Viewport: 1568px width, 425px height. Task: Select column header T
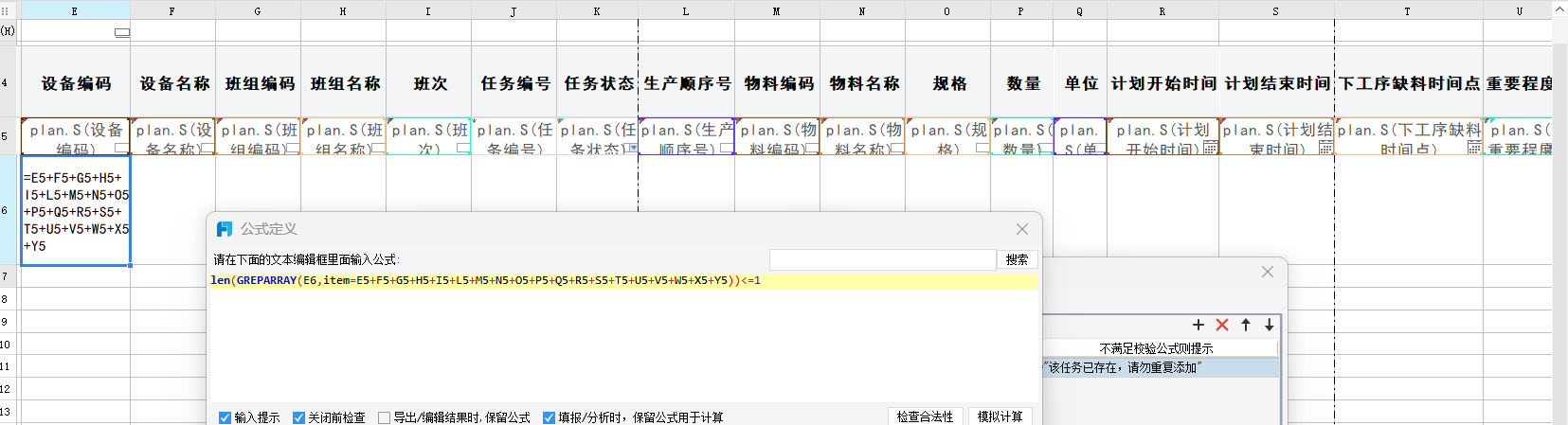pyautogui.click(x=1408, y=10)
